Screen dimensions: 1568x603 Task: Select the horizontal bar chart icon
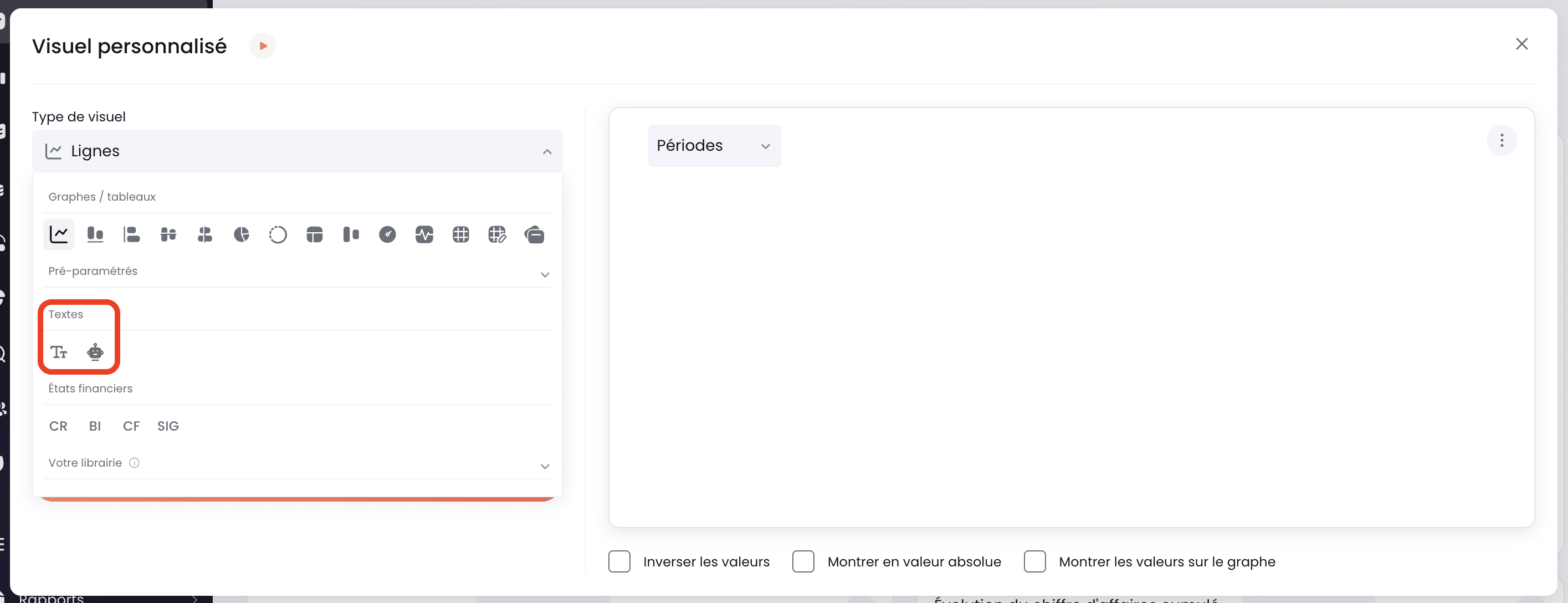[131, 234]
